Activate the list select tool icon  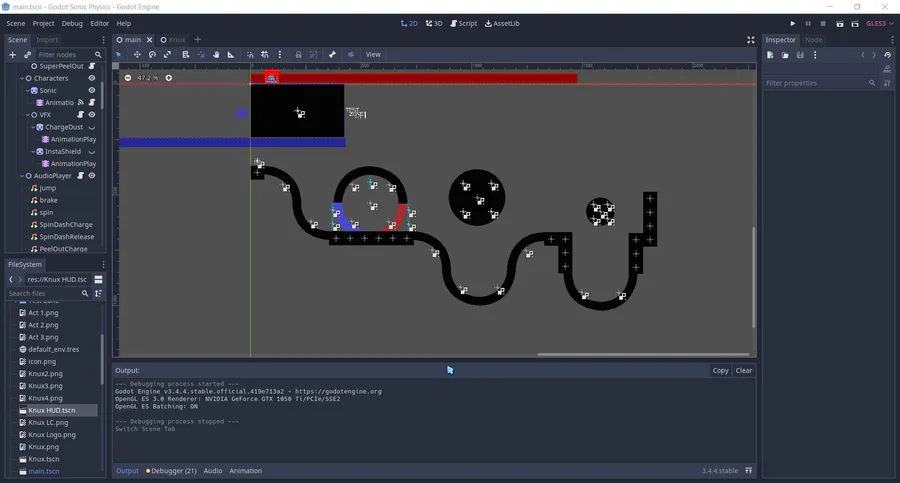tap(185, 55)
